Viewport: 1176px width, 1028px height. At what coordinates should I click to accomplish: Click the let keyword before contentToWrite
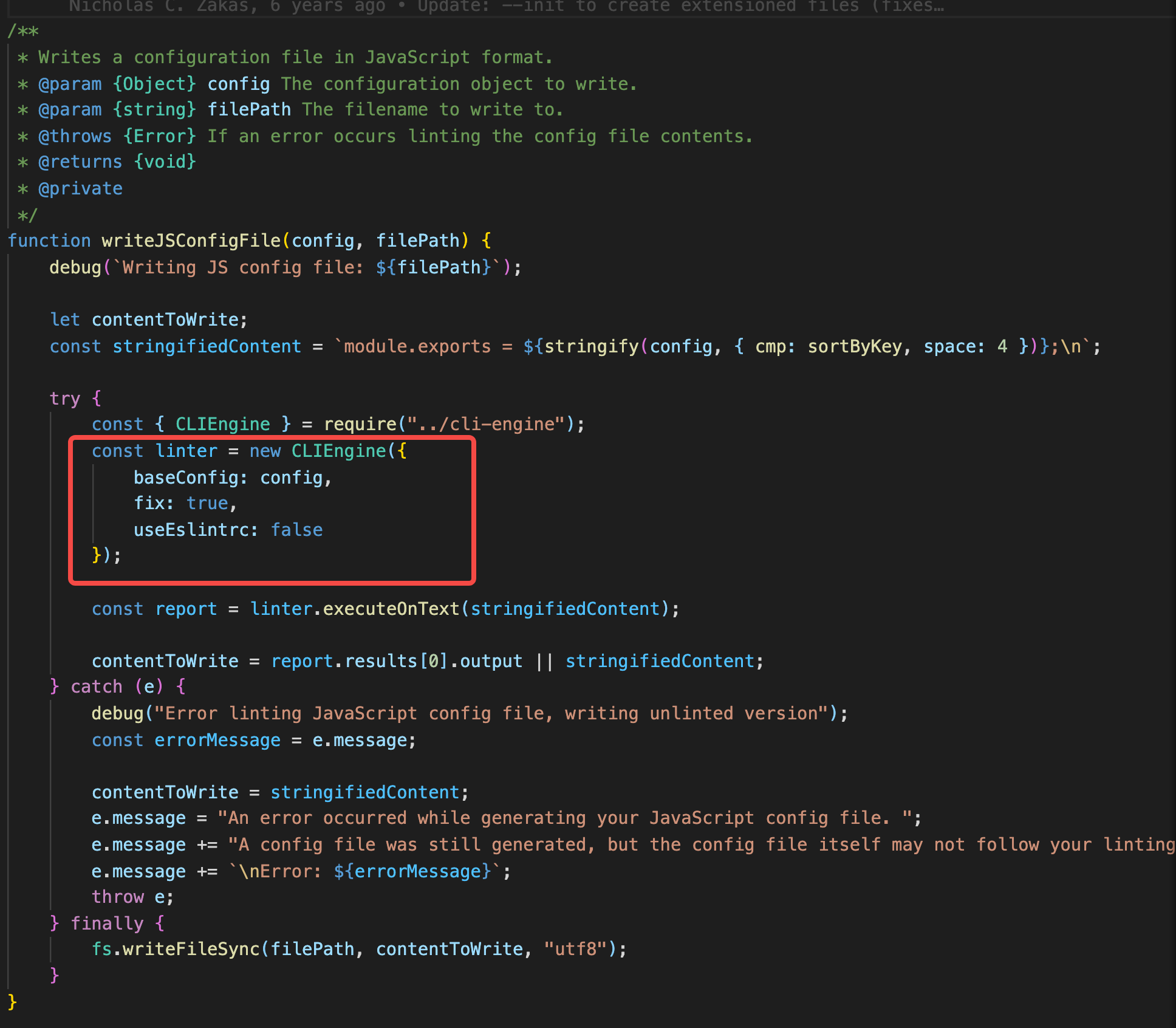tap(64, 320)
